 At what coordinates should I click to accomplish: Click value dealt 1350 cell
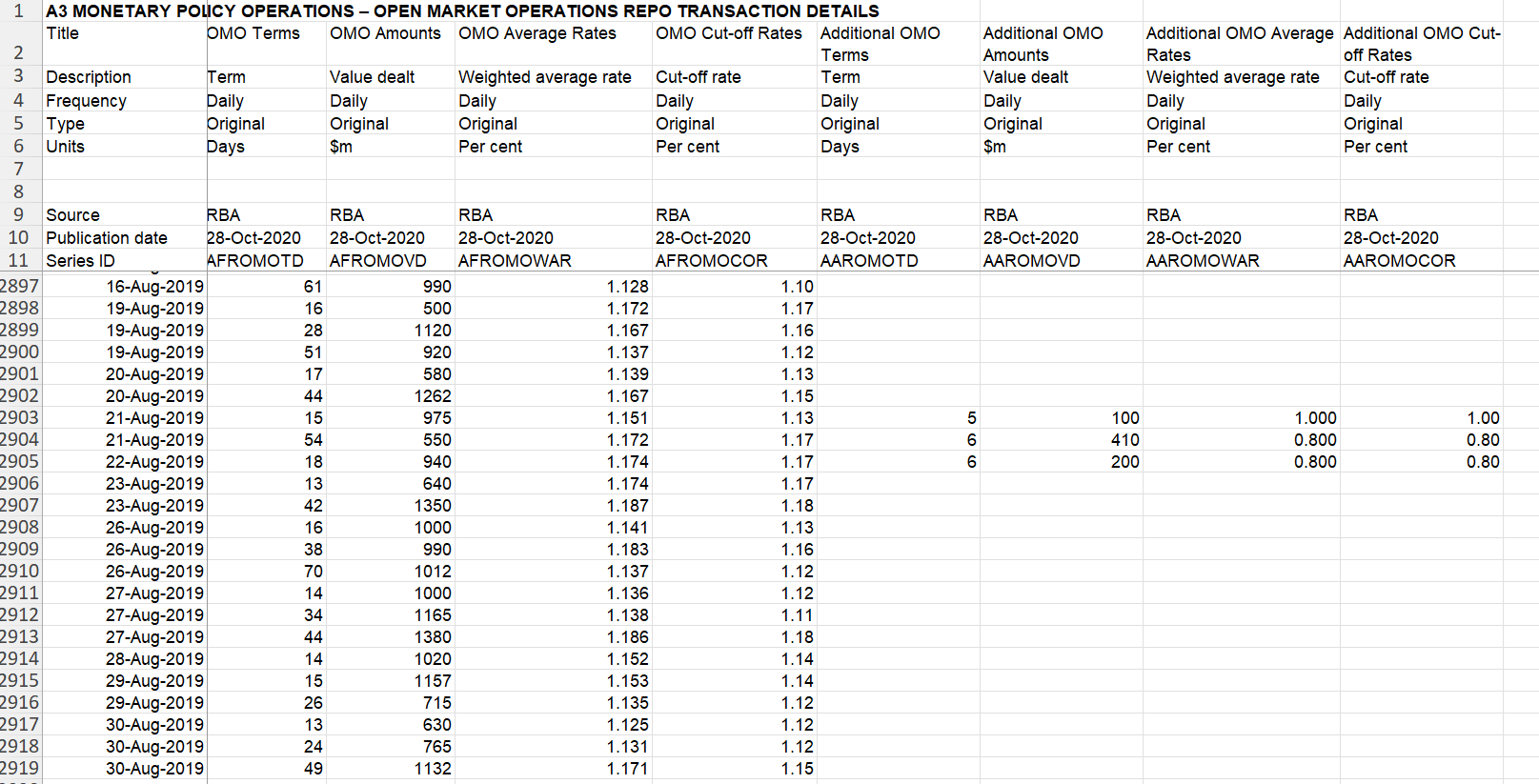pyautogui.click(x=391, y=505)
